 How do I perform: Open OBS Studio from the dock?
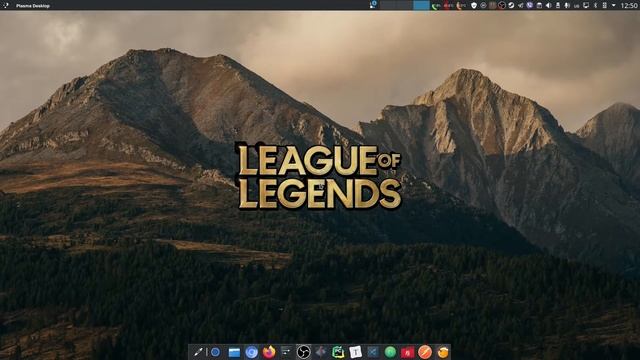[303, 352]
